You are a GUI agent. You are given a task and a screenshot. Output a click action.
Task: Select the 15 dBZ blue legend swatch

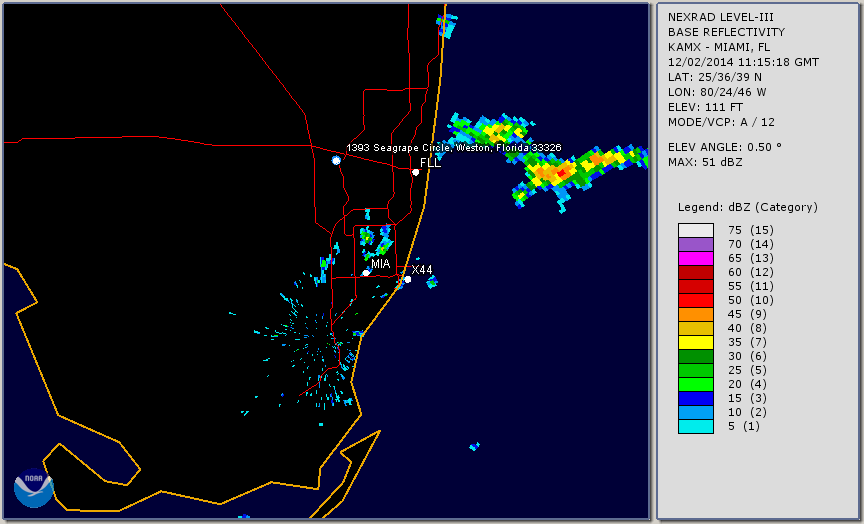[696, 398]
